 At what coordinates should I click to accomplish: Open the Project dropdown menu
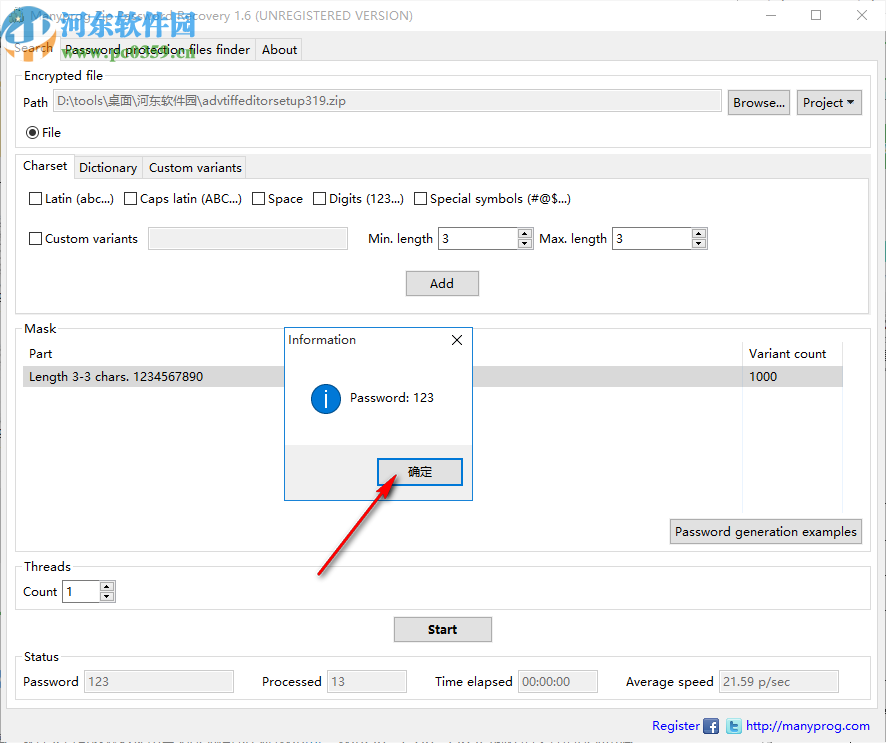(x=829, y=102)
